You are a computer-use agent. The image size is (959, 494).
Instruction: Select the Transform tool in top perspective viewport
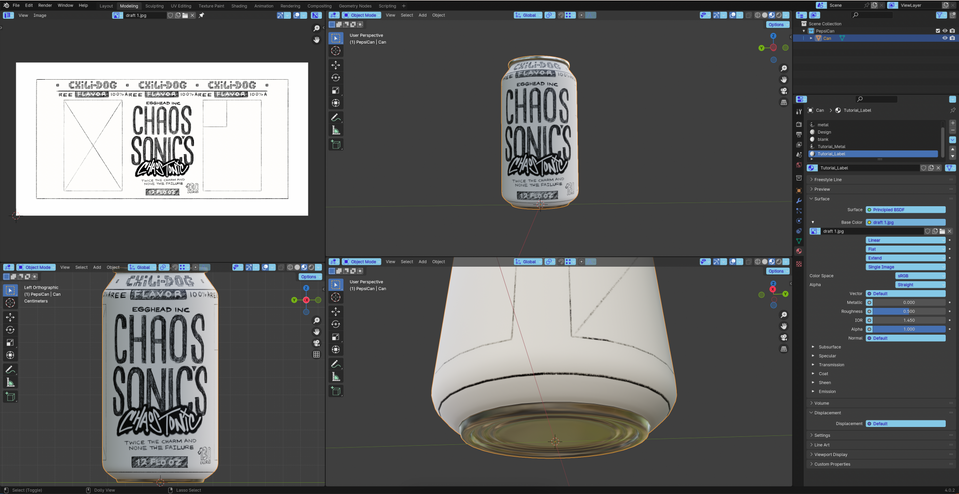[336, 103]
